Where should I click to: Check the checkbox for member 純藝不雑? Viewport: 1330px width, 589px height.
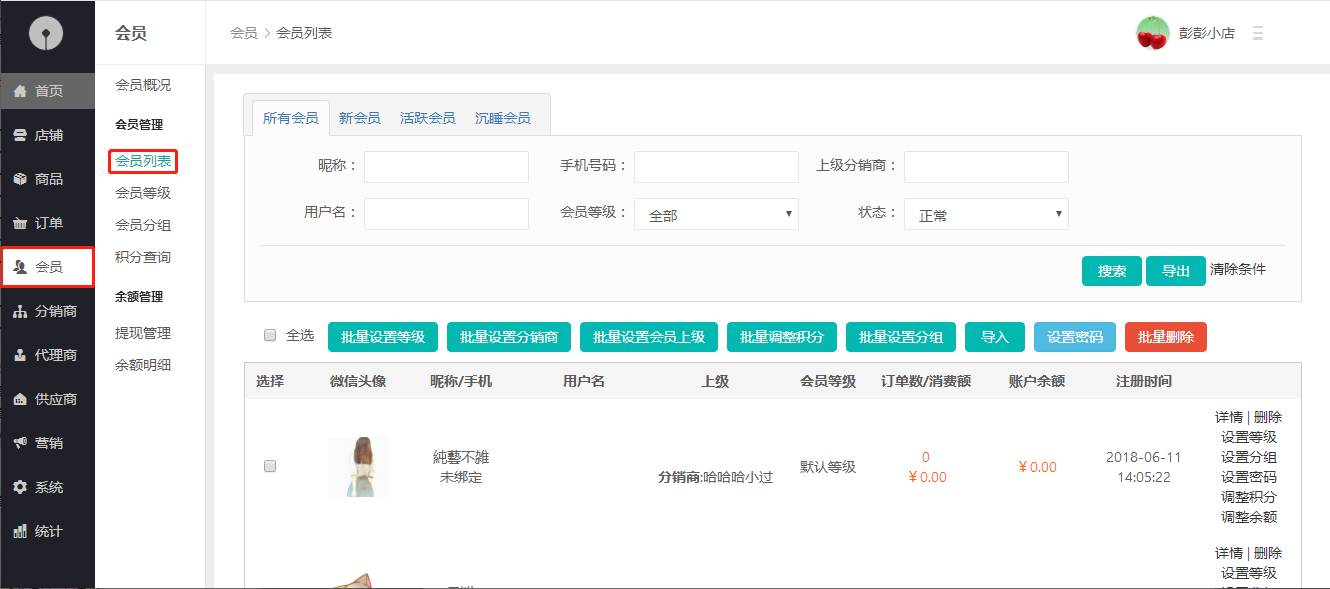click(269, 466)
